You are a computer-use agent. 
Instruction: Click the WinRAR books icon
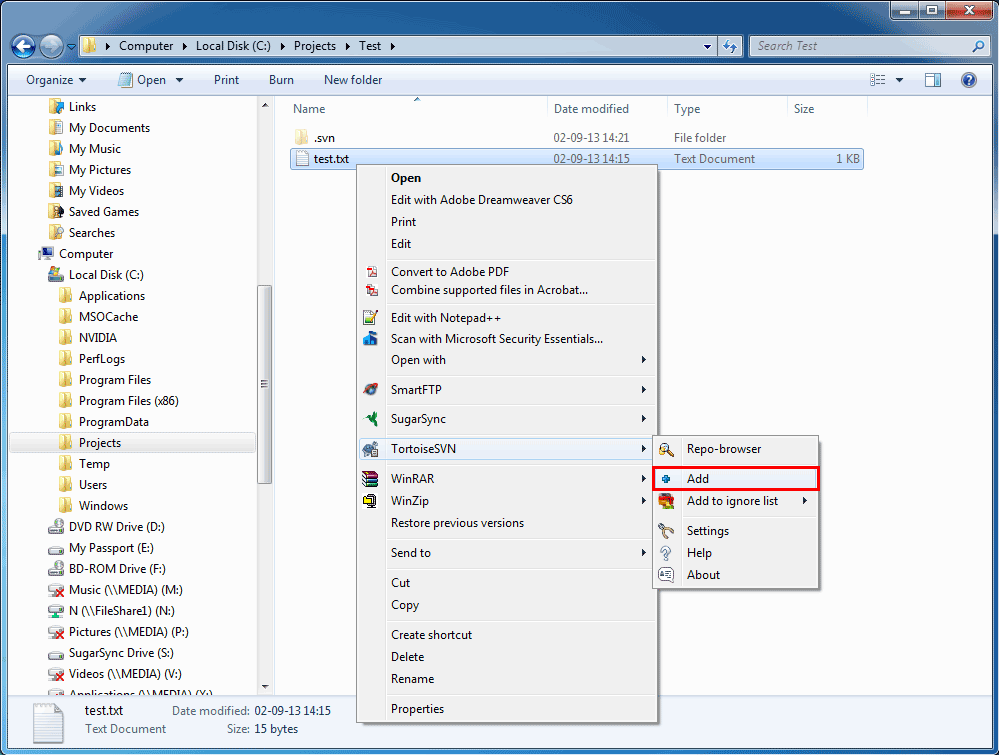(370, 478)
